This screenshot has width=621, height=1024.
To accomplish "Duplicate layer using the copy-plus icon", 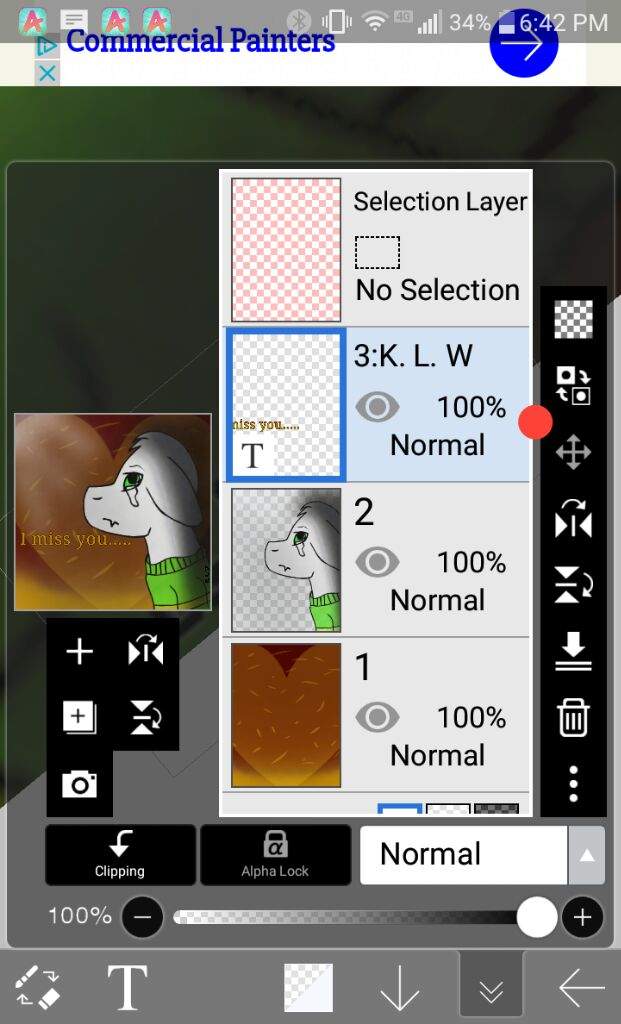I will [79, 717].
